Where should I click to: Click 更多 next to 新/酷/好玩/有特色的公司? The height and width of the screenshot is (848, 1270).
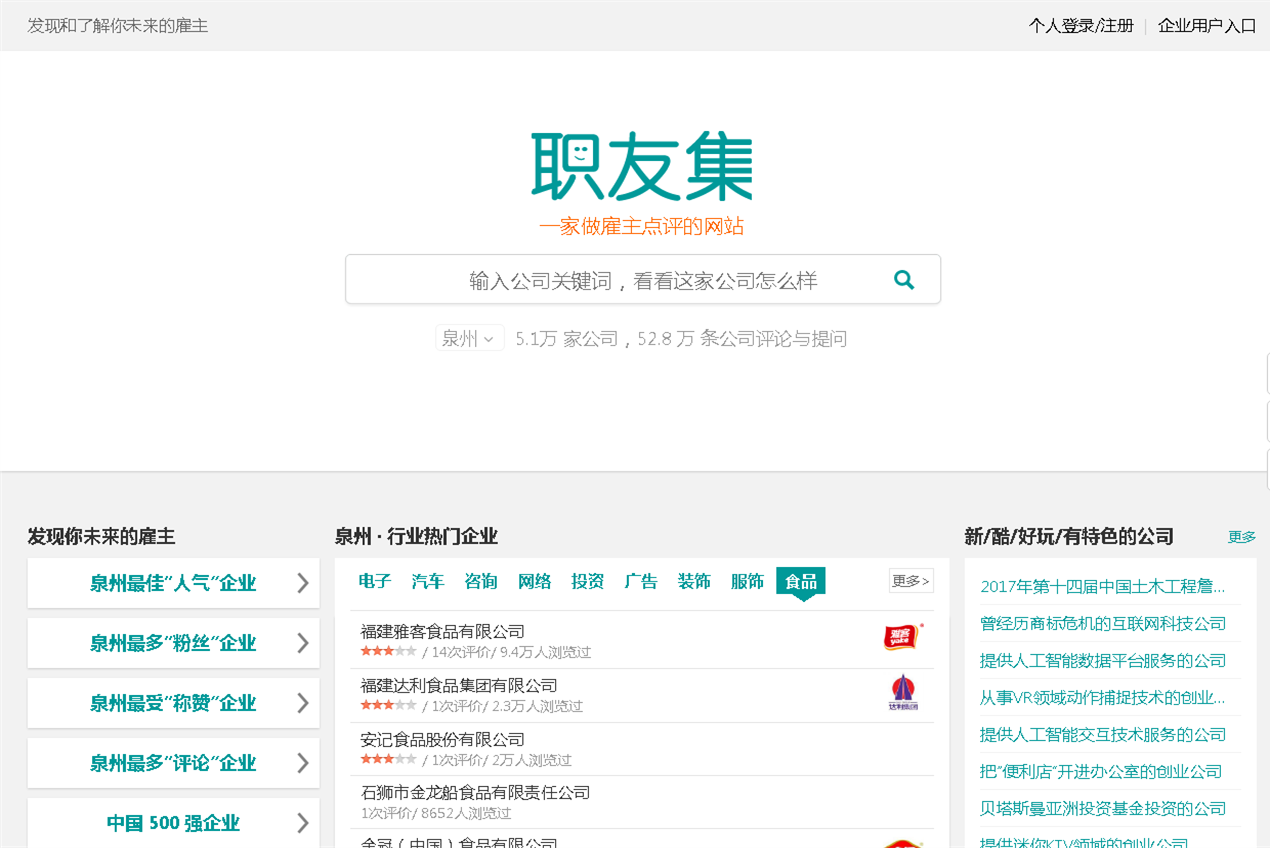[1242, 537]
